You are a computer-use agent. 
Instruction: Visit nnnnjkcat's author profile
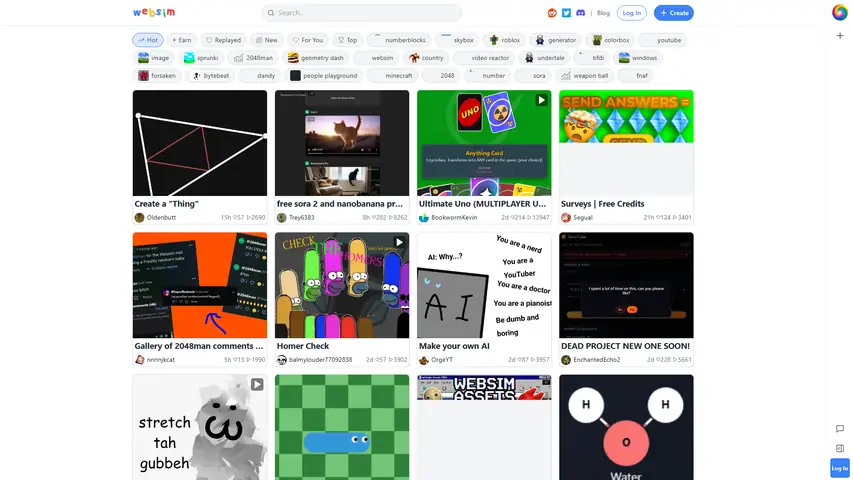(x=160, y=359)
